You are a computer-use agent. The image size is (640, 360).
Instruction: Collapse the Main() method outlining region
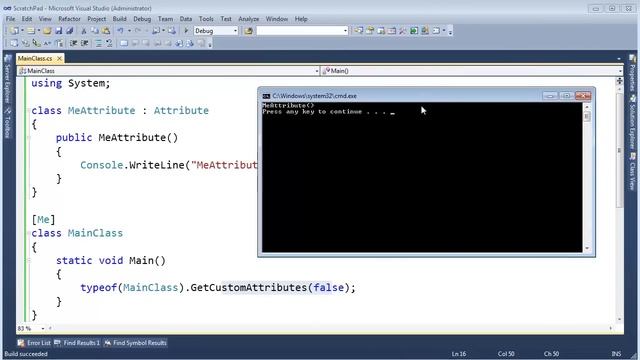tap(29, 260)
